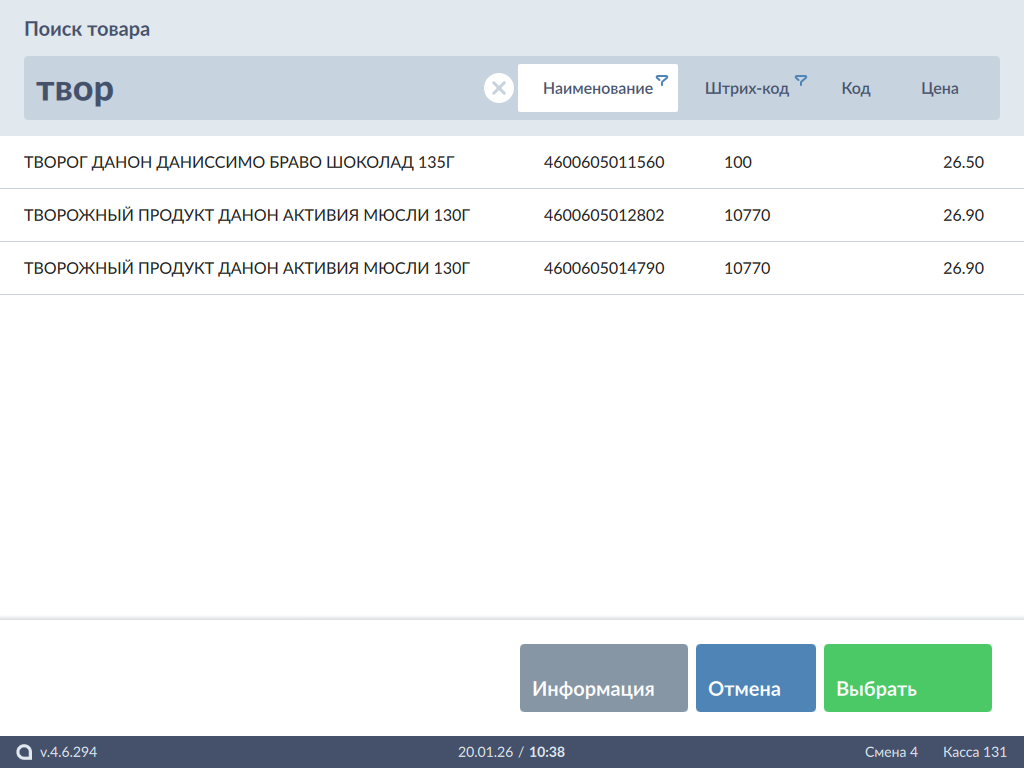Image resolution: width=1024 pixels, height=768 pixels.
Task: Click the filter icon next to Наименование
Action: (661, 80)
